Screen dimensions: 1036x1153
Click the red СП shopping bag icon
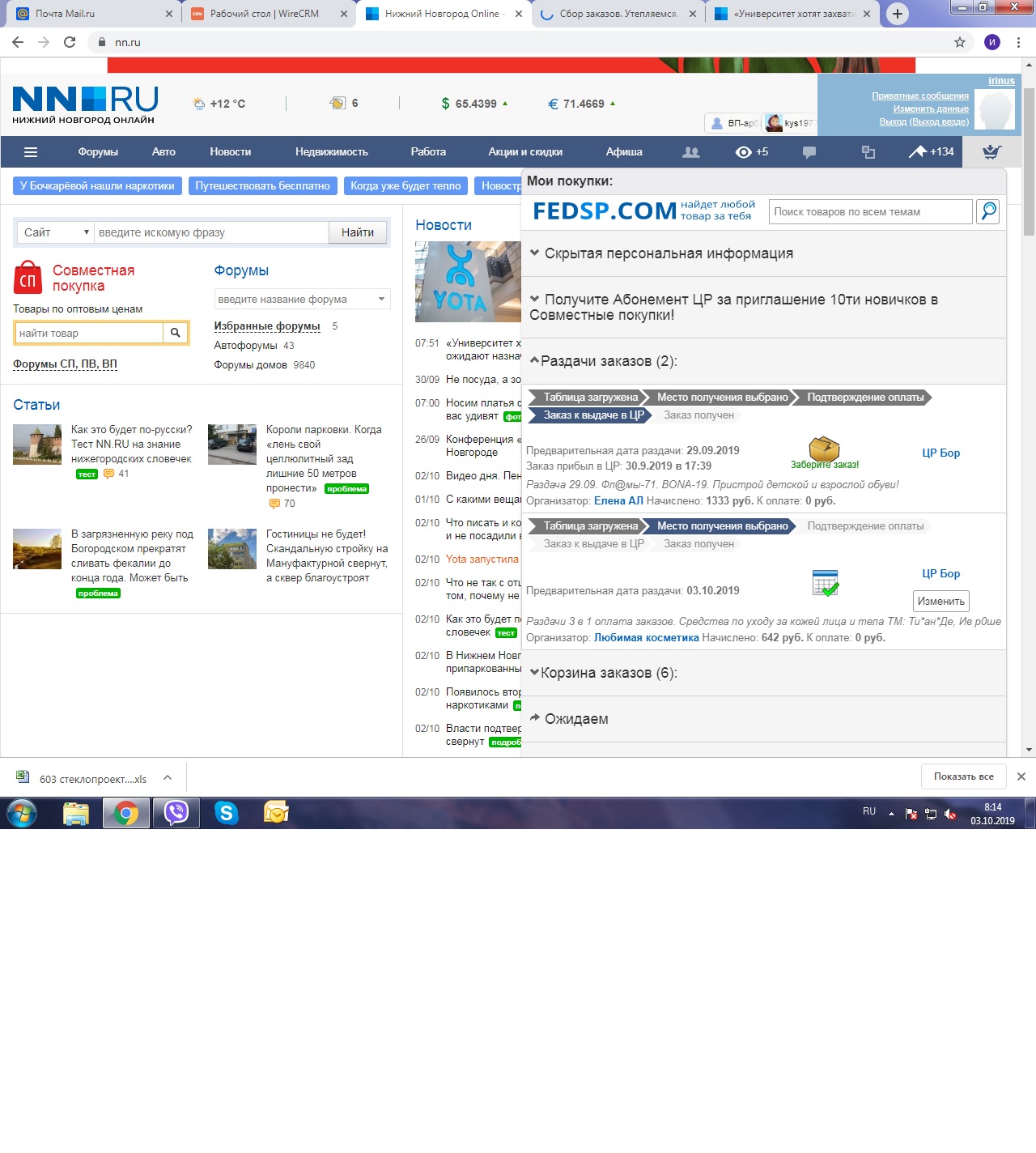[x=28, y=278]
